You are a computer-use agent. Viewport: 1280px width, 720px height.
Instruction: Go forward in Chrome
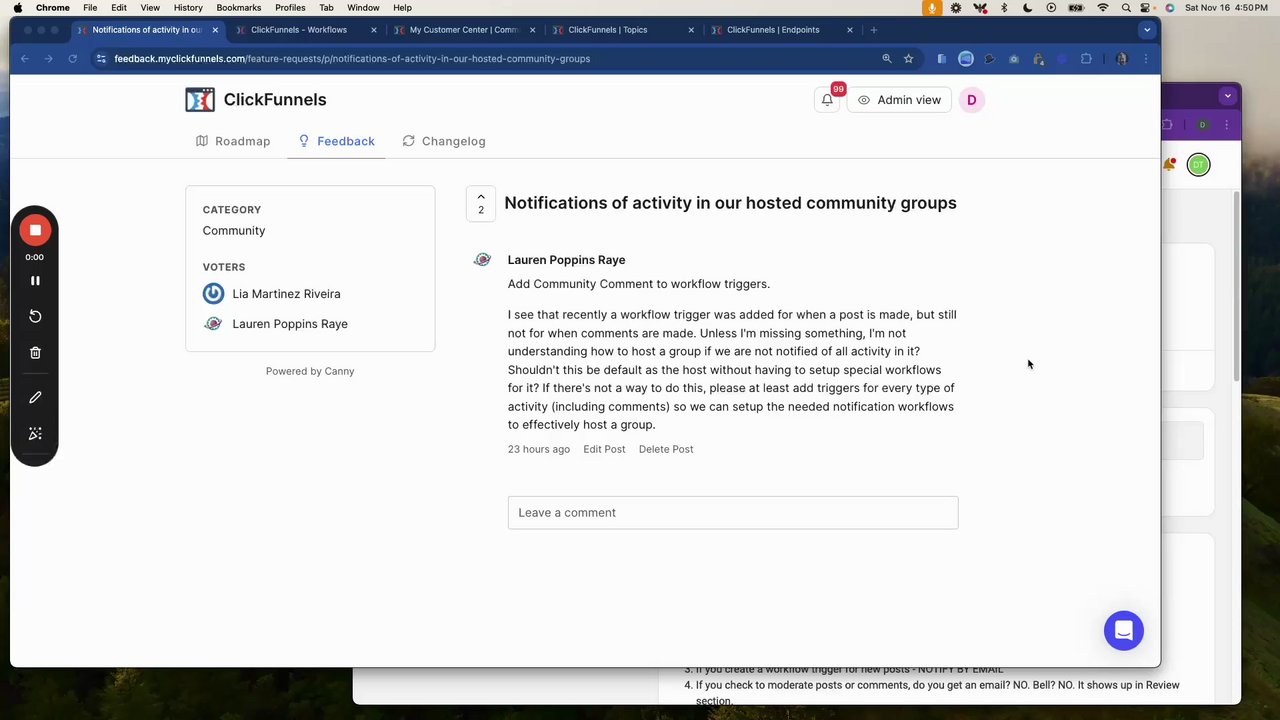48,59
